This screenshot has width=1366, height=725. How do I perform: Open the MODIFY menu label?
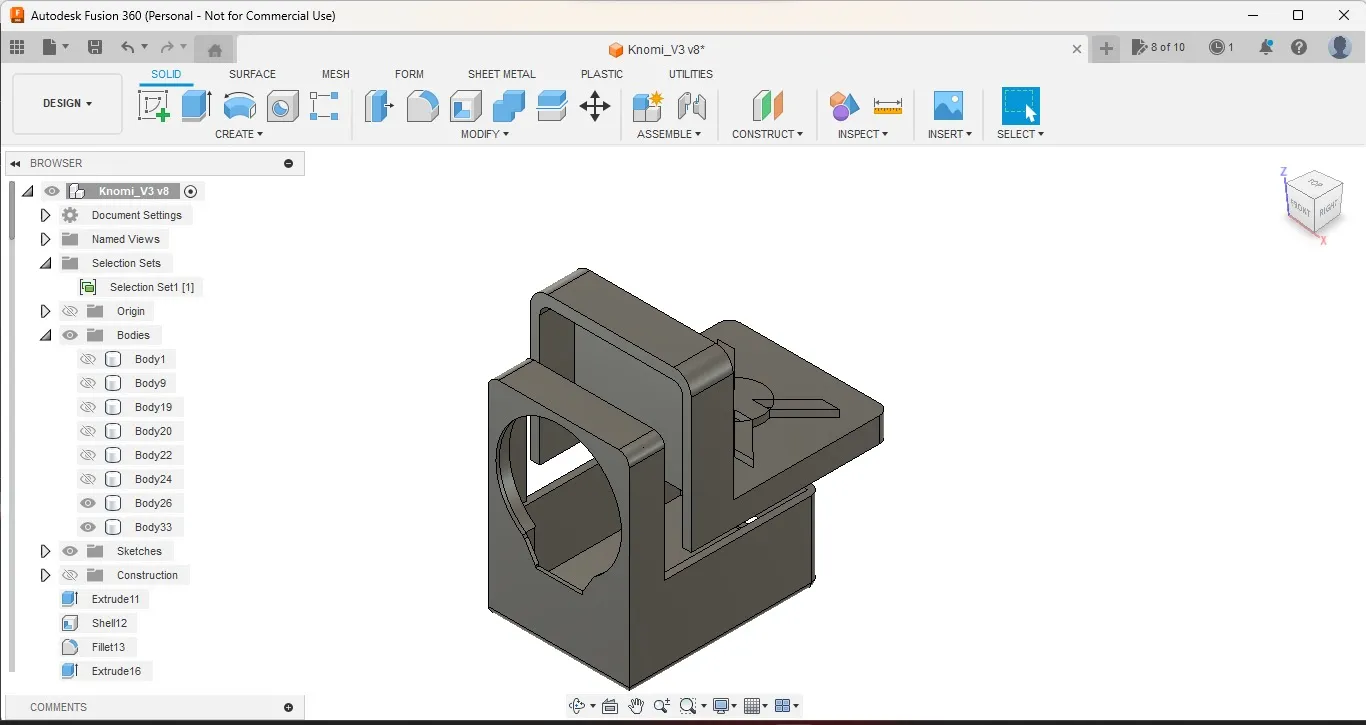(x=485, y=134)
